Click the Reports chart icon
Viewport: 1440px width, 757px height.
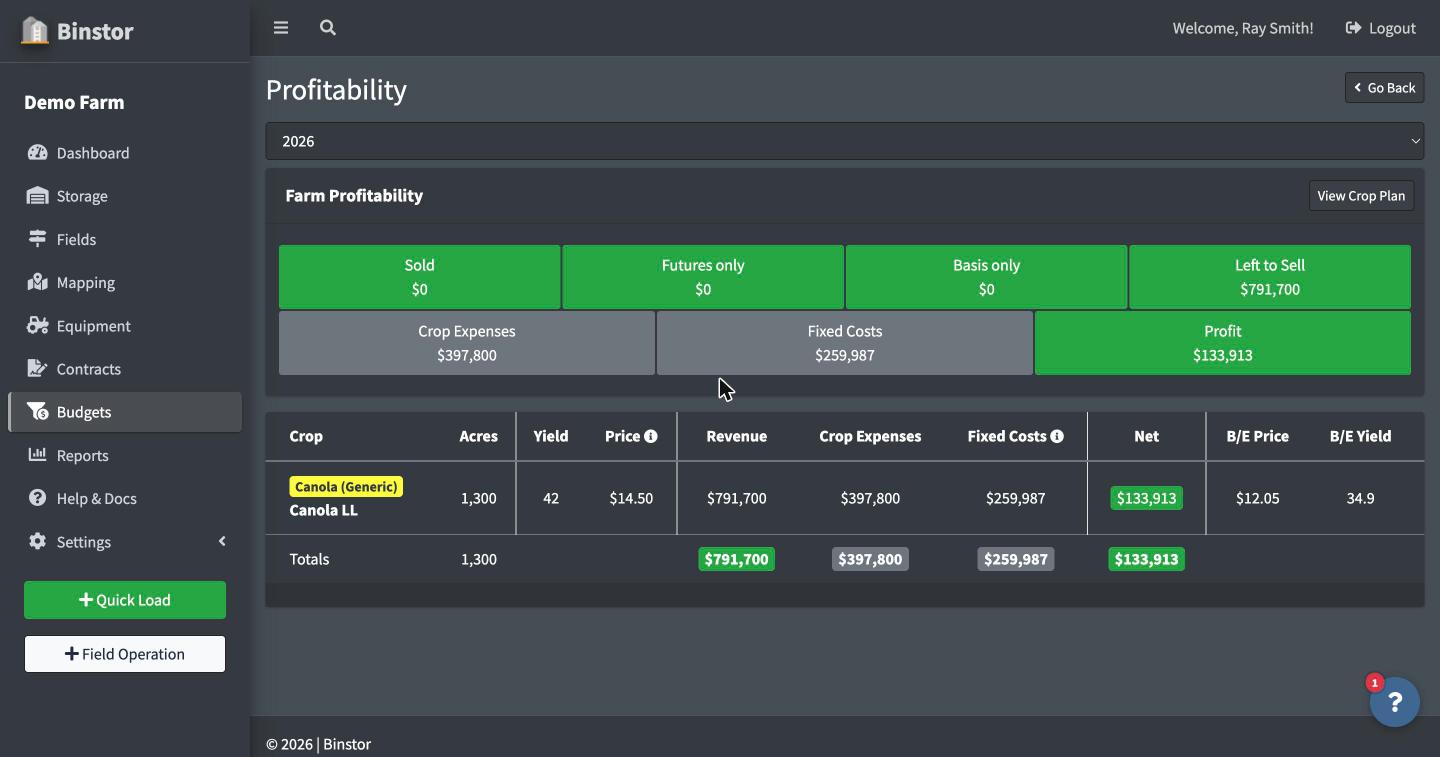tap(38, 455)
